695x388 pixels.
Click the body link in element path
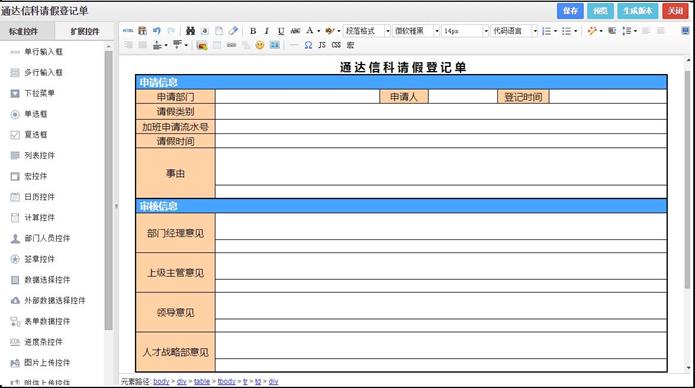point(161,381)
